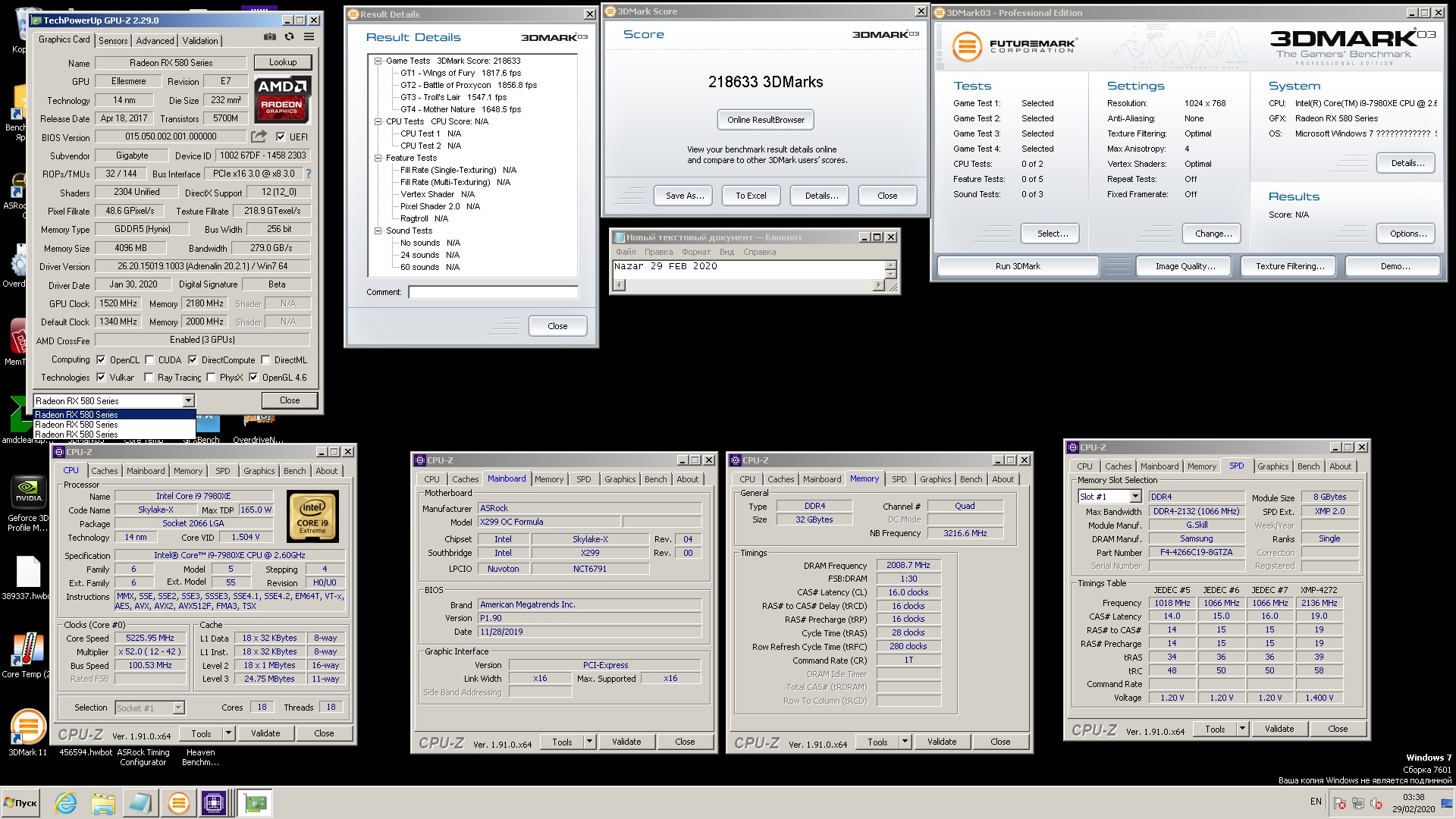
Task: Click the To Excel button
Action: pyautogui.click(x=751, y=196)
